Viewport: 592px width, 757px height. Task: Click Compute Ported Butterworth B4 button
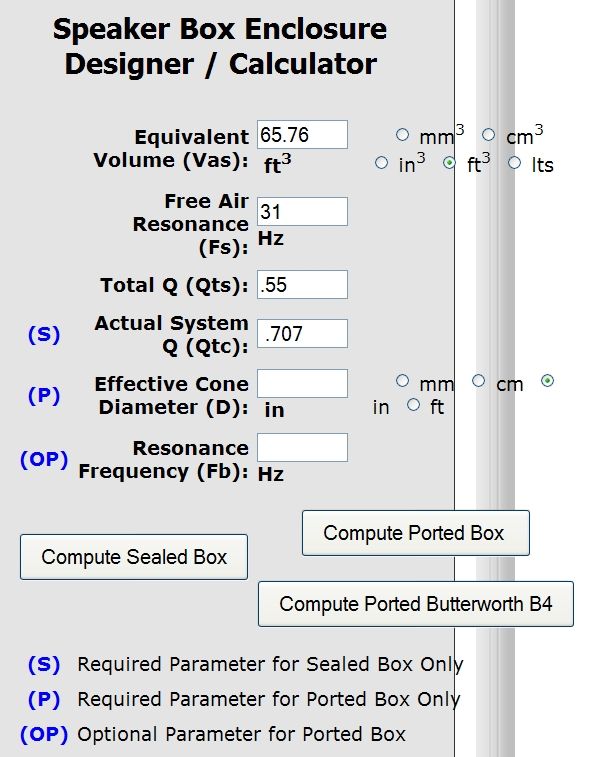[x=416, y=604]
